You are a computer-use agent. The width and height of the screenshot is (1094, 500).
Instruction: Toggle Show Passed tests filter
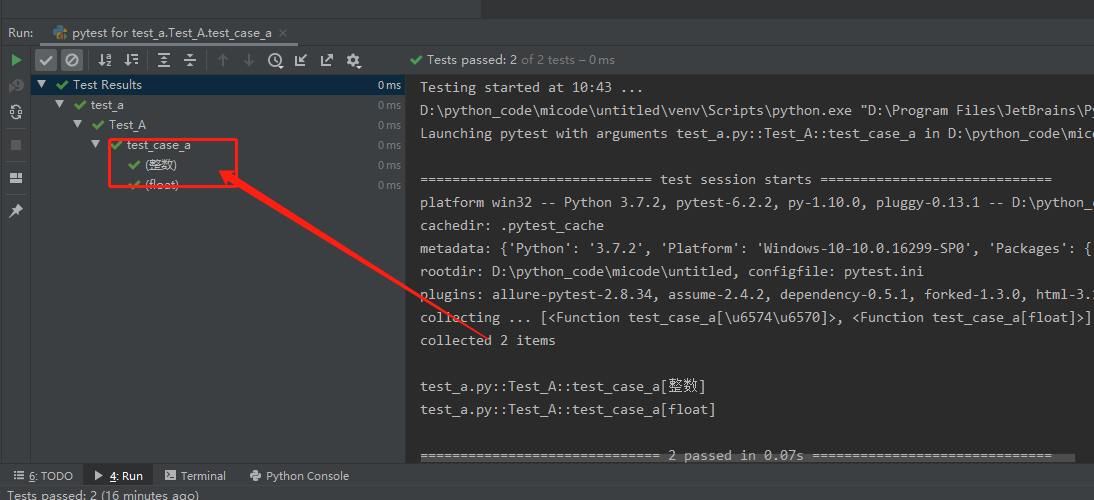click(x=46, y=61)
